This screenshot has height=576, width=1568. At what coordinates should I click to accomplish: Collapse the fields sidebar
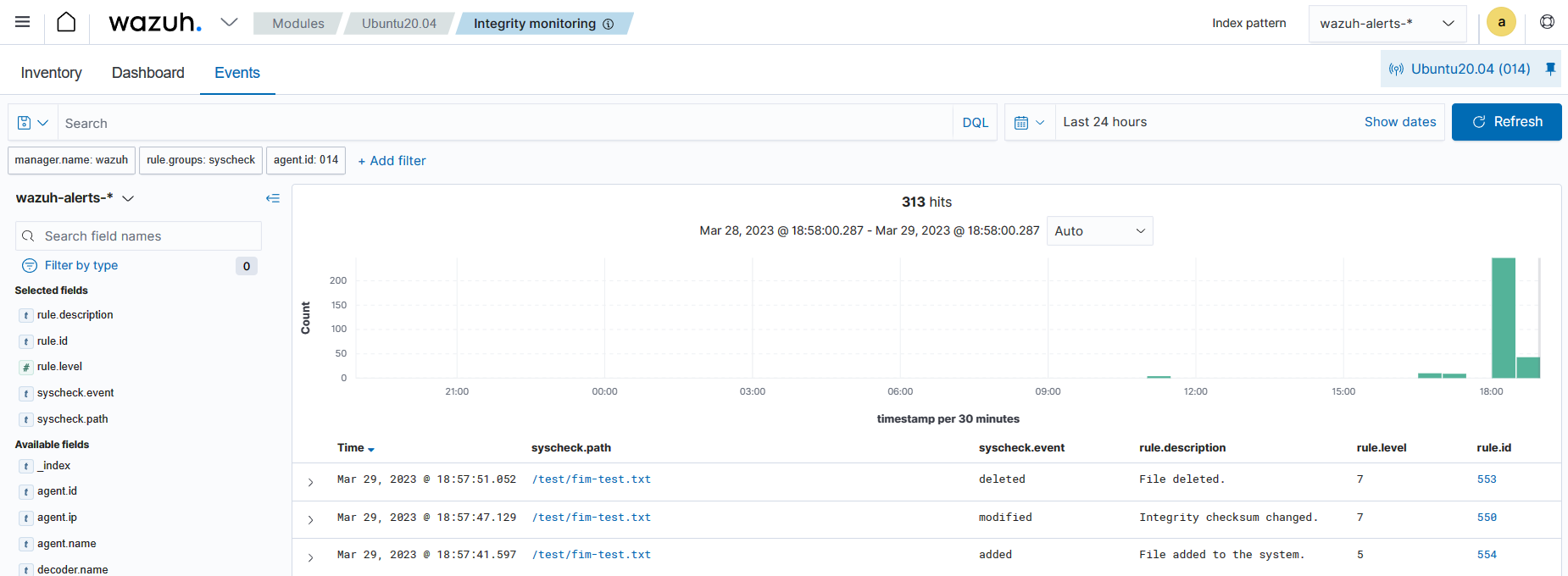coord(273,198)
